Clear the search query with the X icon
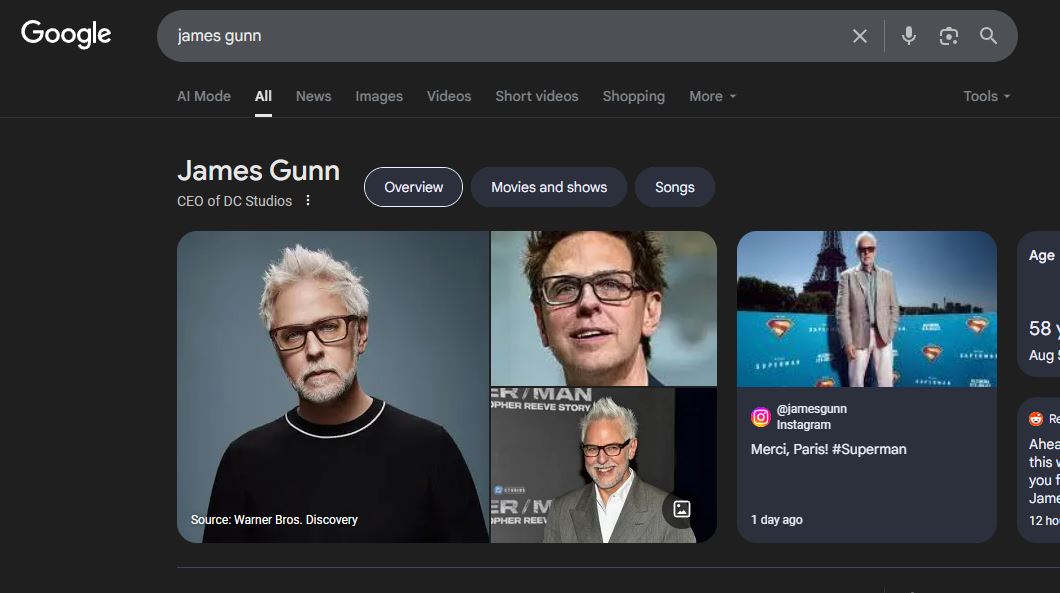The image size is (1060, 593). [x=859, y=36]
